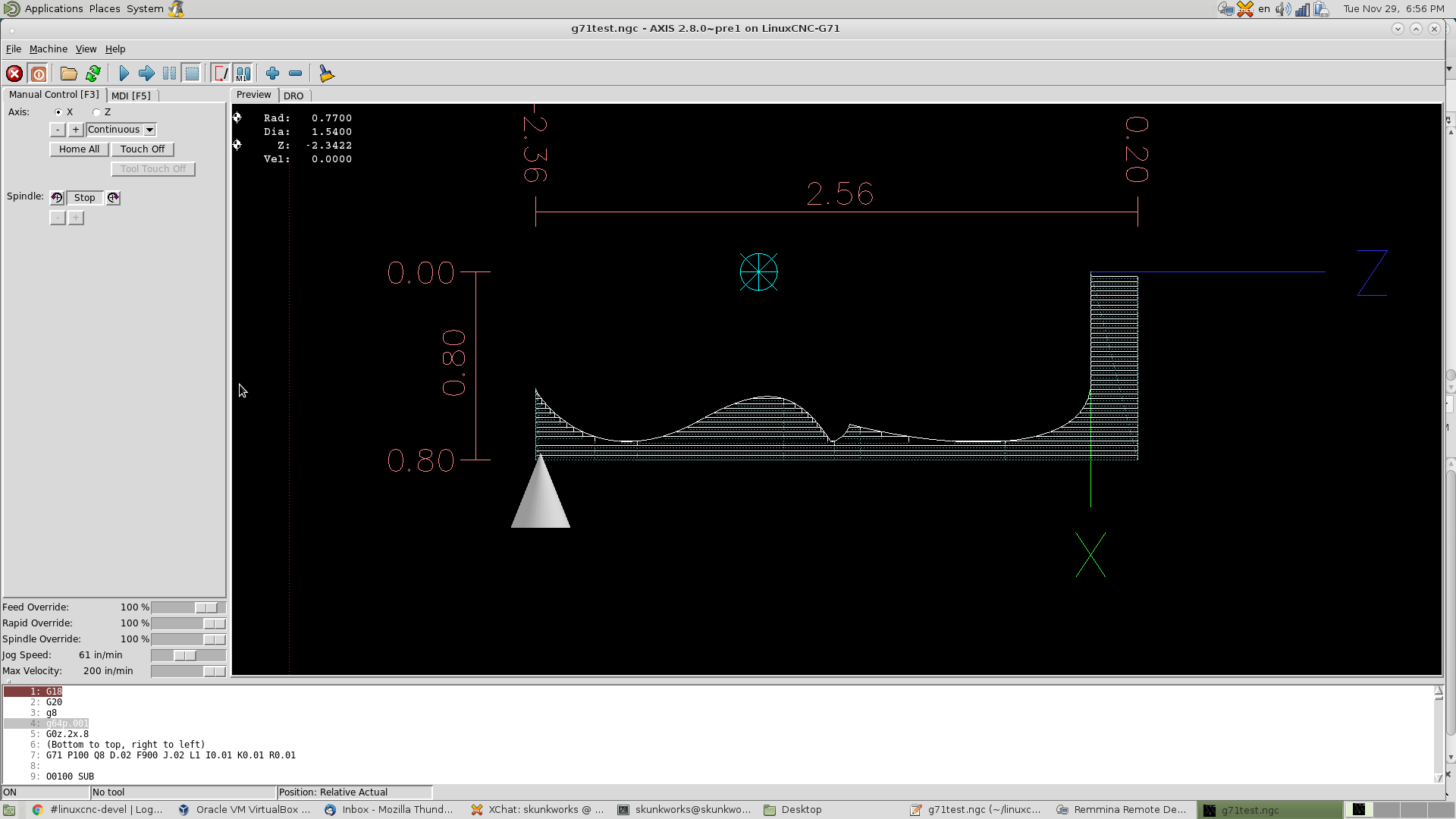1456x819 pixels.
Task: Open the Machine menu
Action: pos(49,49)
